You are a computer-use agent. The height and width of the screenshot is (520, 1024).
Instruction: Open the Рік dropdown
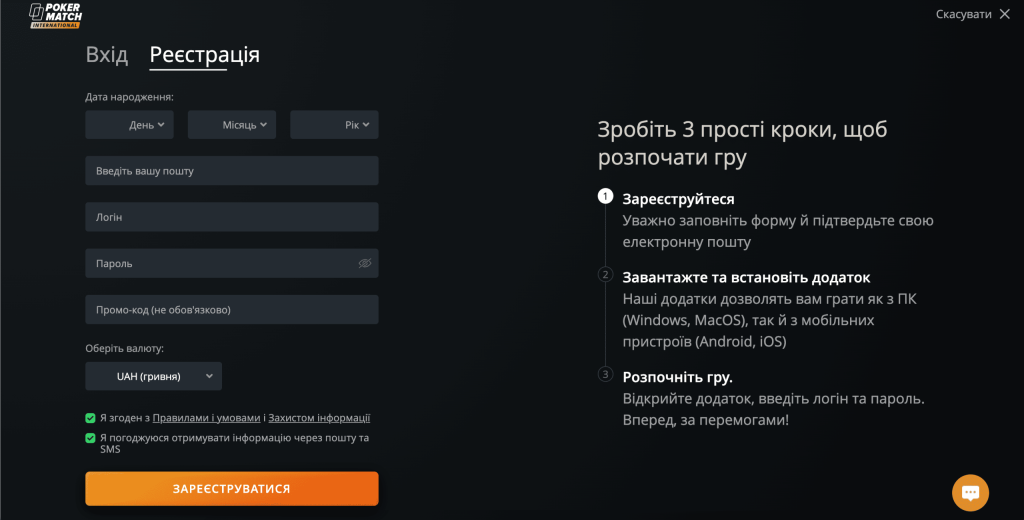point(334,125)
